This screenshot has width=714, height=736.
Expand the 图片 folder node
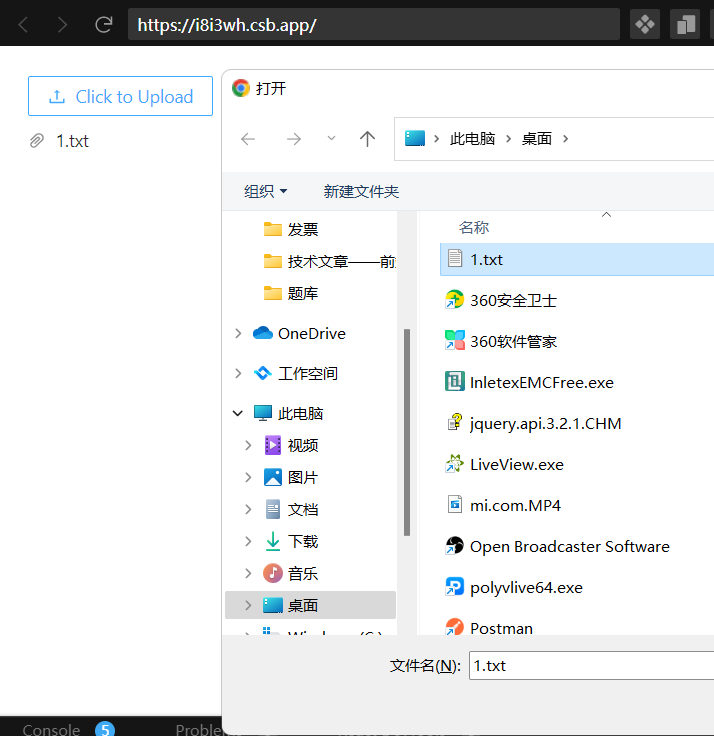(248, 477)
